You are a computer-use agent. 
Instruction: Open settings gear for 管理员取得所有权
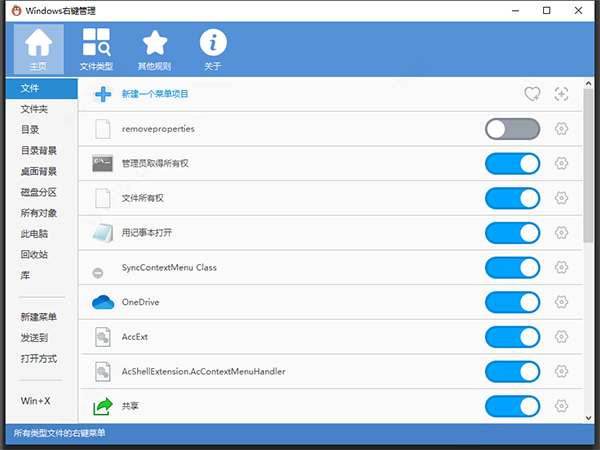pos(561,163)
